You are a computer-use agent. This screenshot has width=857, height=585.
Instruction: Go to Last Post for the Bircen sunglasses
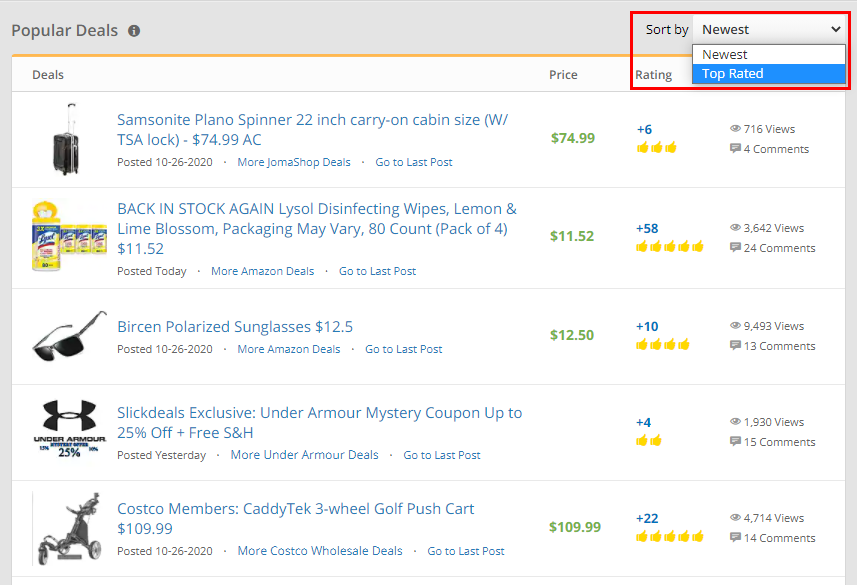point(403,349)
